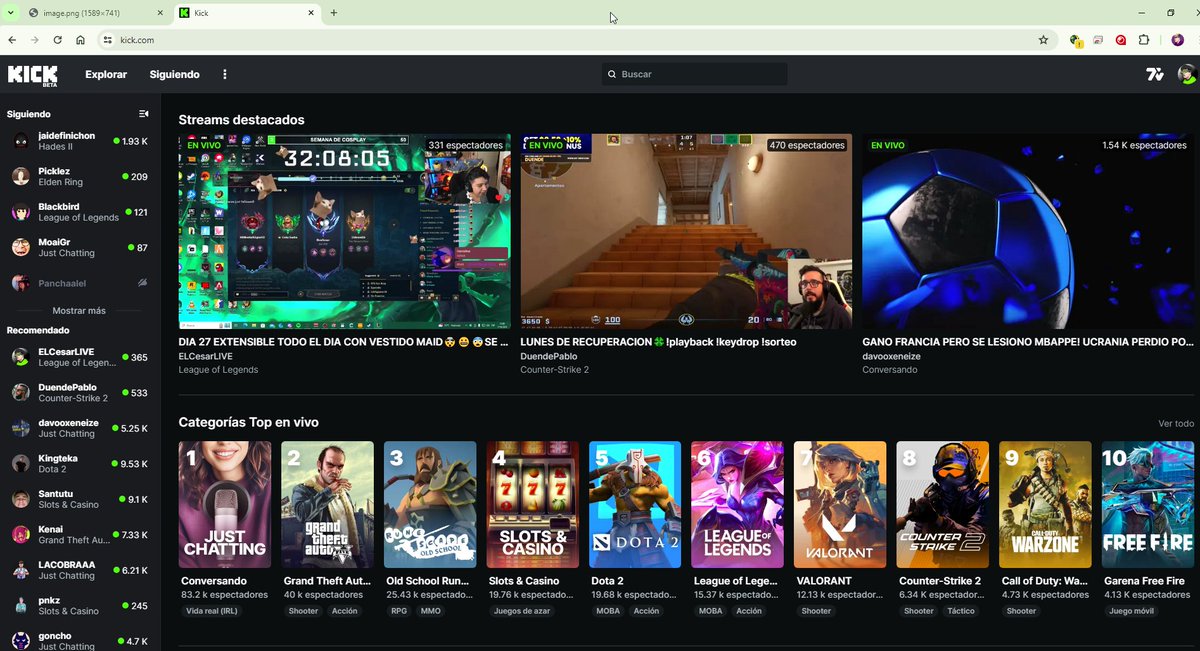Open Old School RuneScape category cover
The height and width of the screenshot is (651, 1200).
click(x=430, y=505)
